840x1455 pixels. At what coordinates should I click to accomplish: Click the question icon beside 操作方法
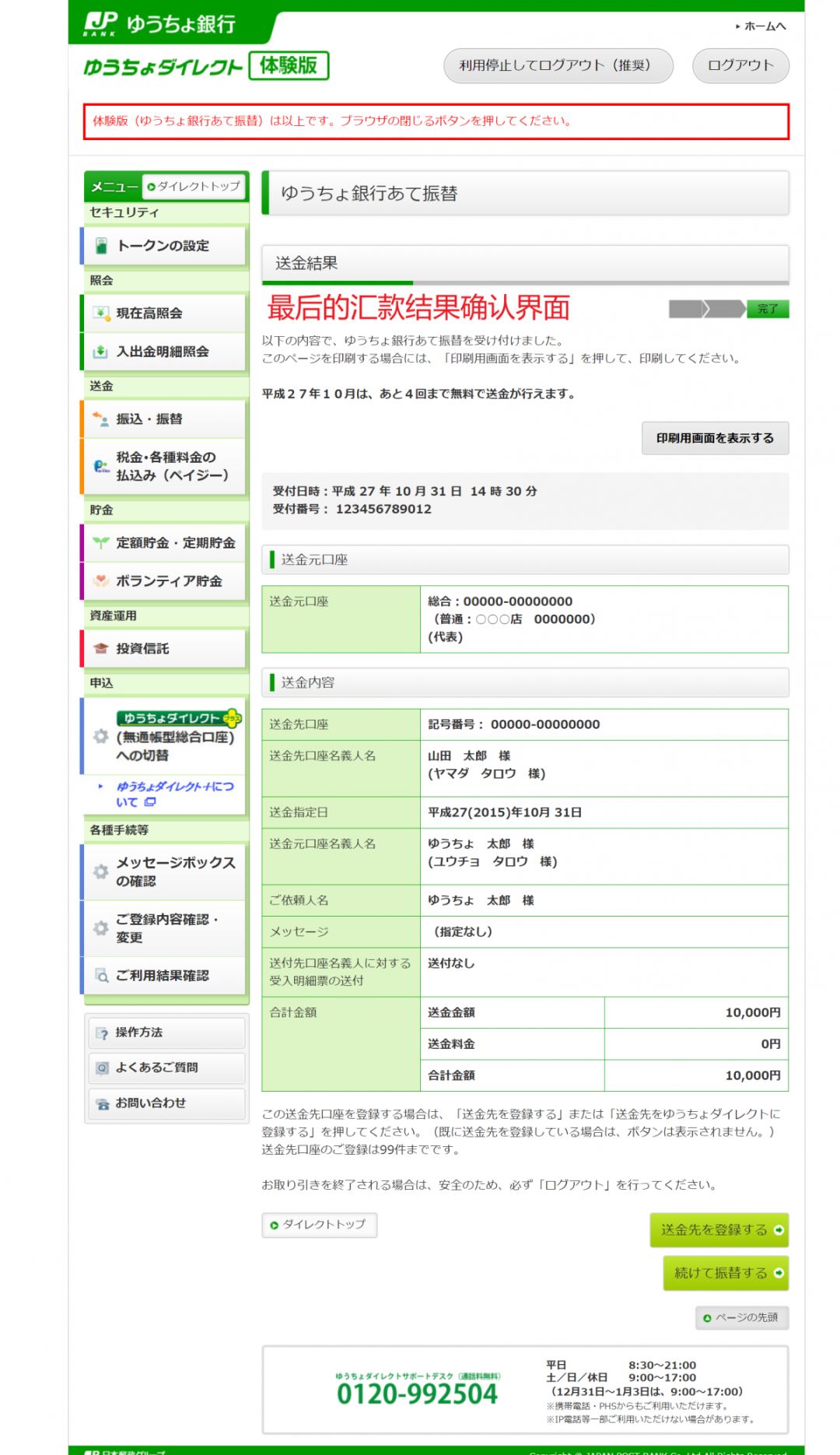click(103, 1033)
